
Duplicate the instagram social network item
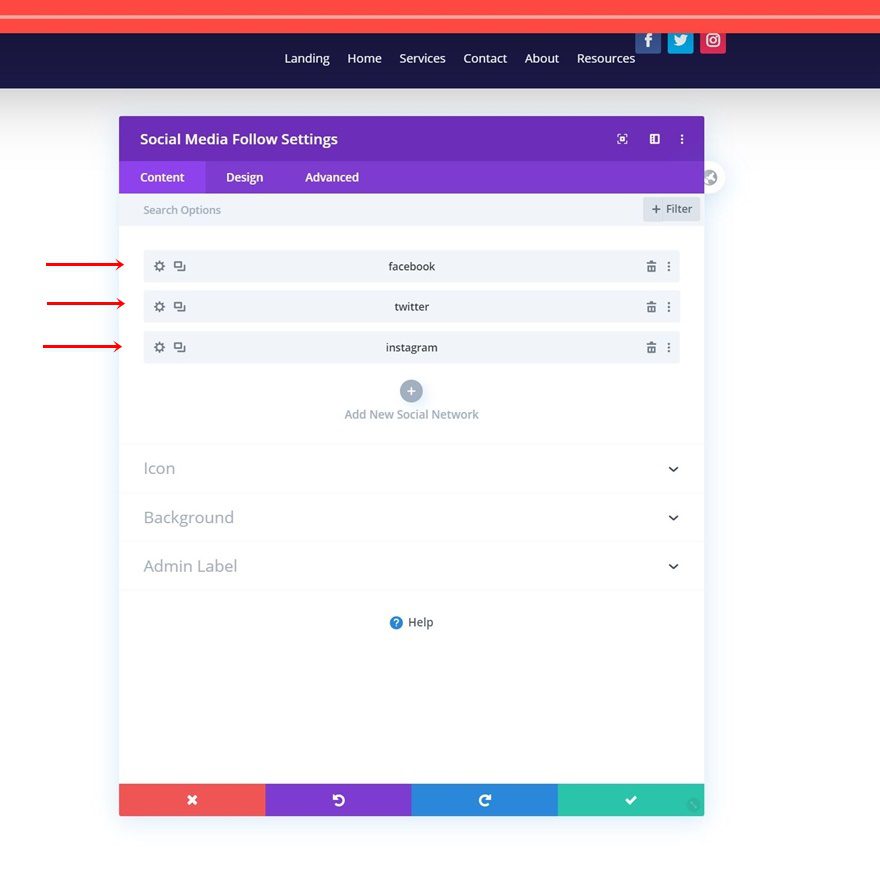tap(180, 347)
